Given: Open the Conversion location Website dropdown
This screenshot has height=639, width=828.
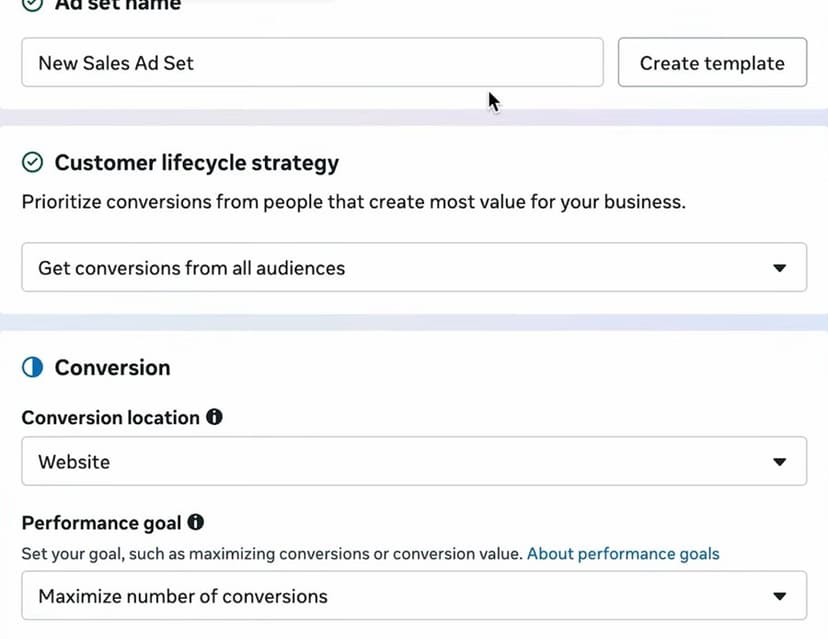Looking at the screenshot, I should (414, 461).
